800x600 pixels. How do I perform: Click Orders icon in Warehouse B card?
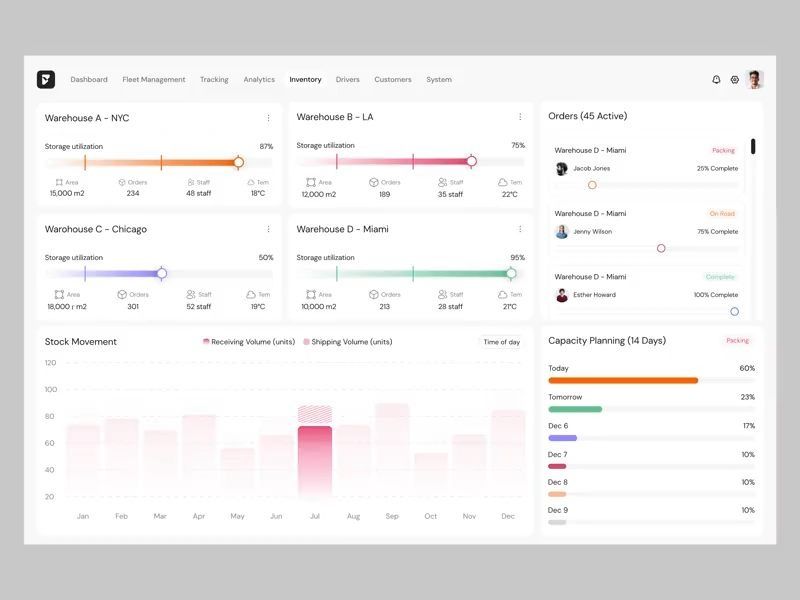tap(373, 182)
